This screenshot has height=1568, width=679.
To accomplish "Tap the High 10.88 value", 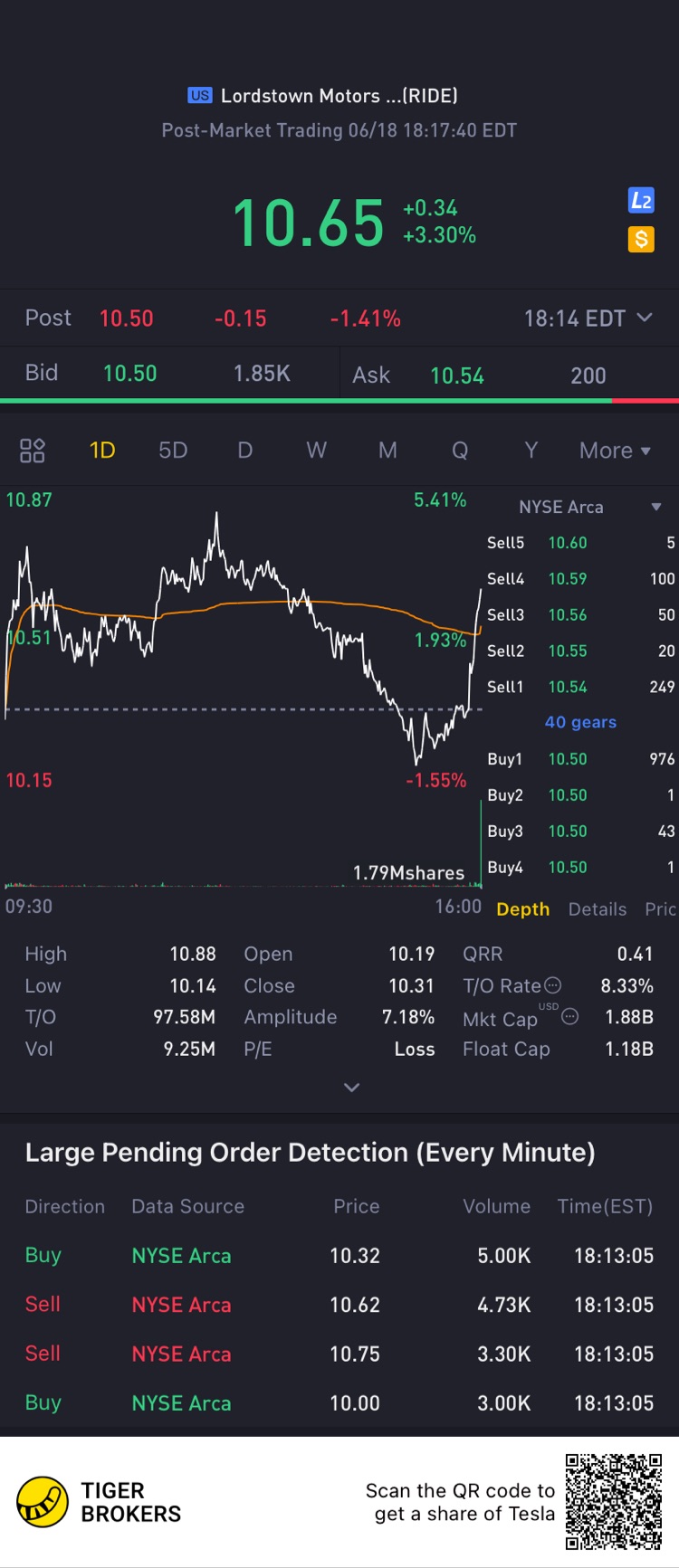I will [x=193, y=954].
